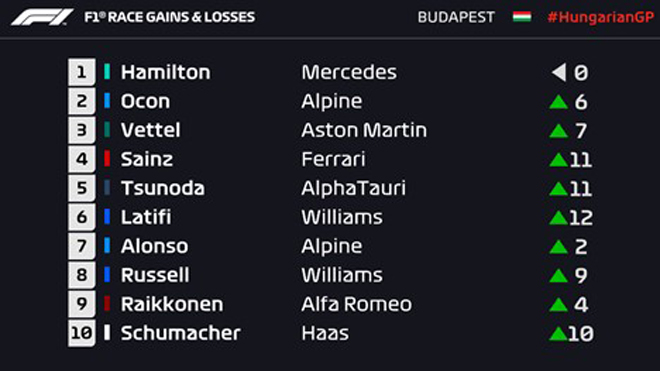Click Hamilton's teal Mercedes color bar
Viewport: 660px width, 371px height.
pyautogui.click(x=107, y=72)
